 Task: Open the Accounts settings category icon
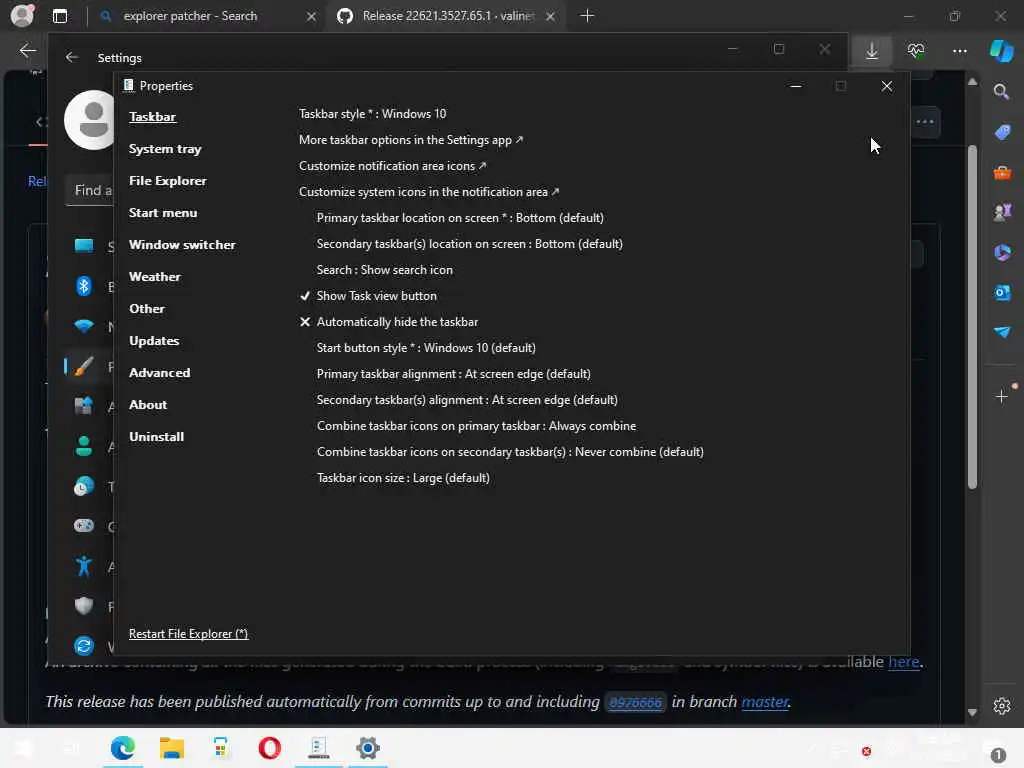click(x=84, y=446)
